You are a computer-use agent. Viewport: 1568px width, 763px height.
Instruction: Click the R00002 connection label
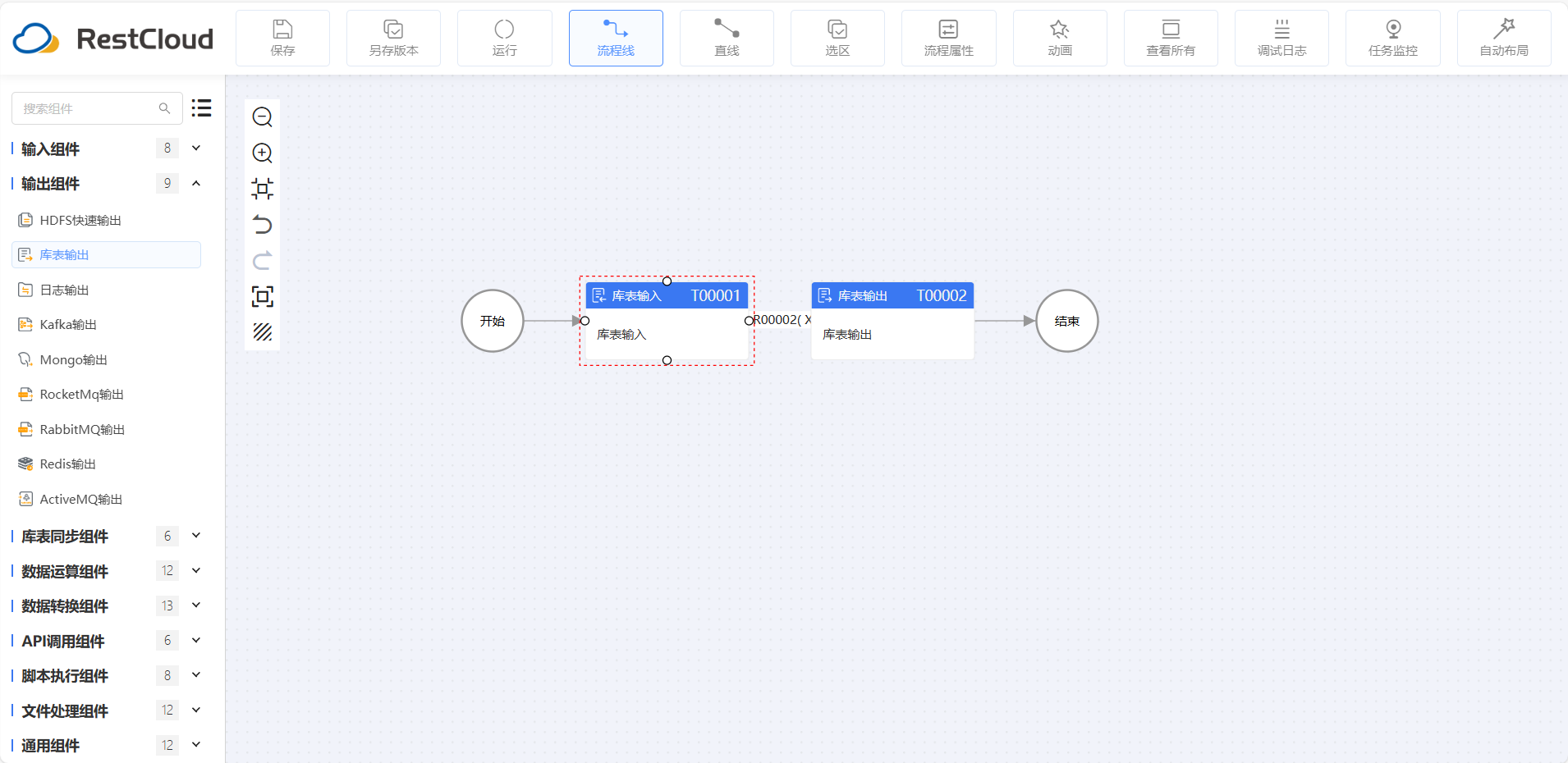782,320
